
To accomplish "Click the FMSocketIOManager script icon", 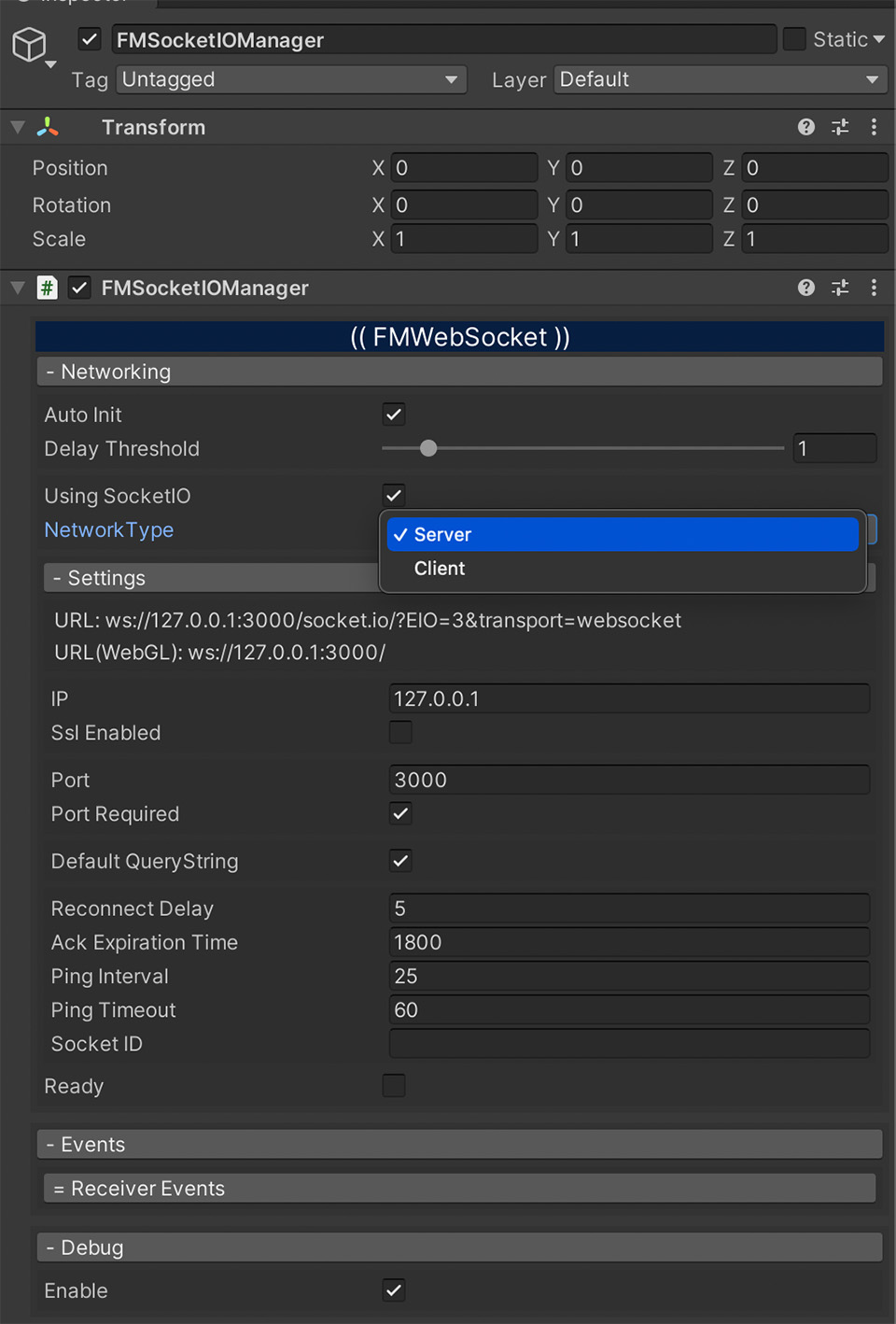I will pyautogui.click(x=47, y=288).
